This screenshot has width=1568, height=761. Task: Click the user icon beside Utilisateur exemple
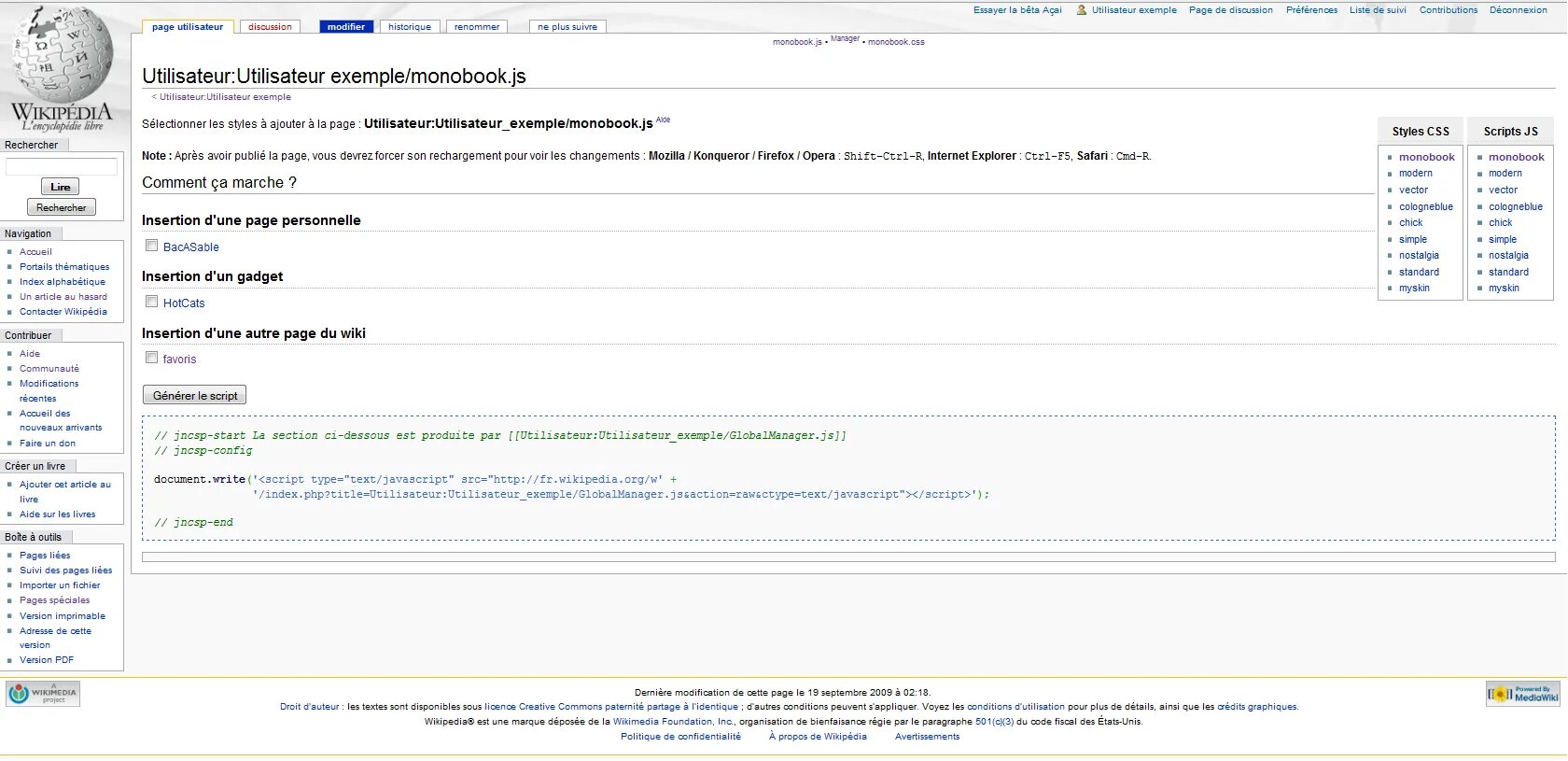[x=1082, y=10]
